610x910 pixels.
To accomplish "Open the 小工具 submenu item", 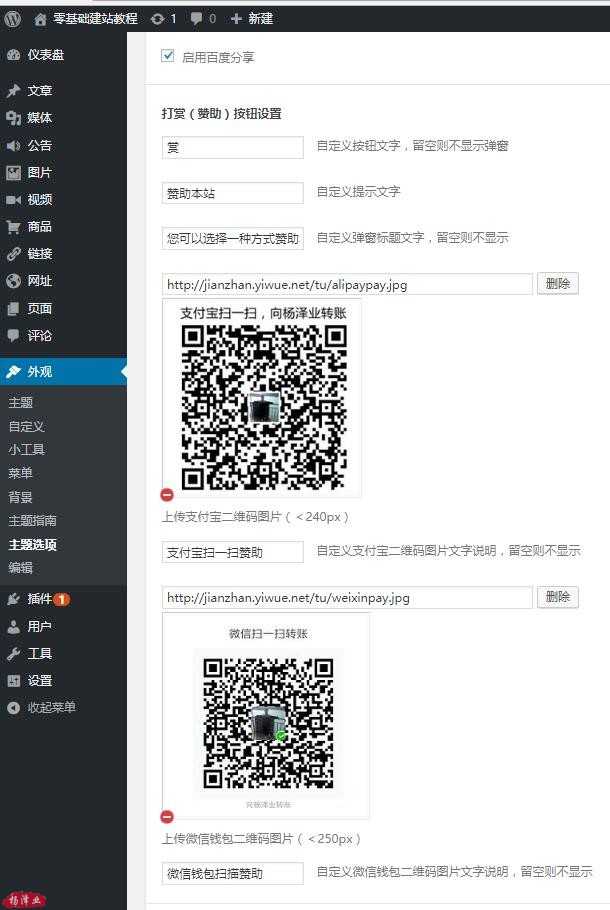I will (x=27, y=450).
